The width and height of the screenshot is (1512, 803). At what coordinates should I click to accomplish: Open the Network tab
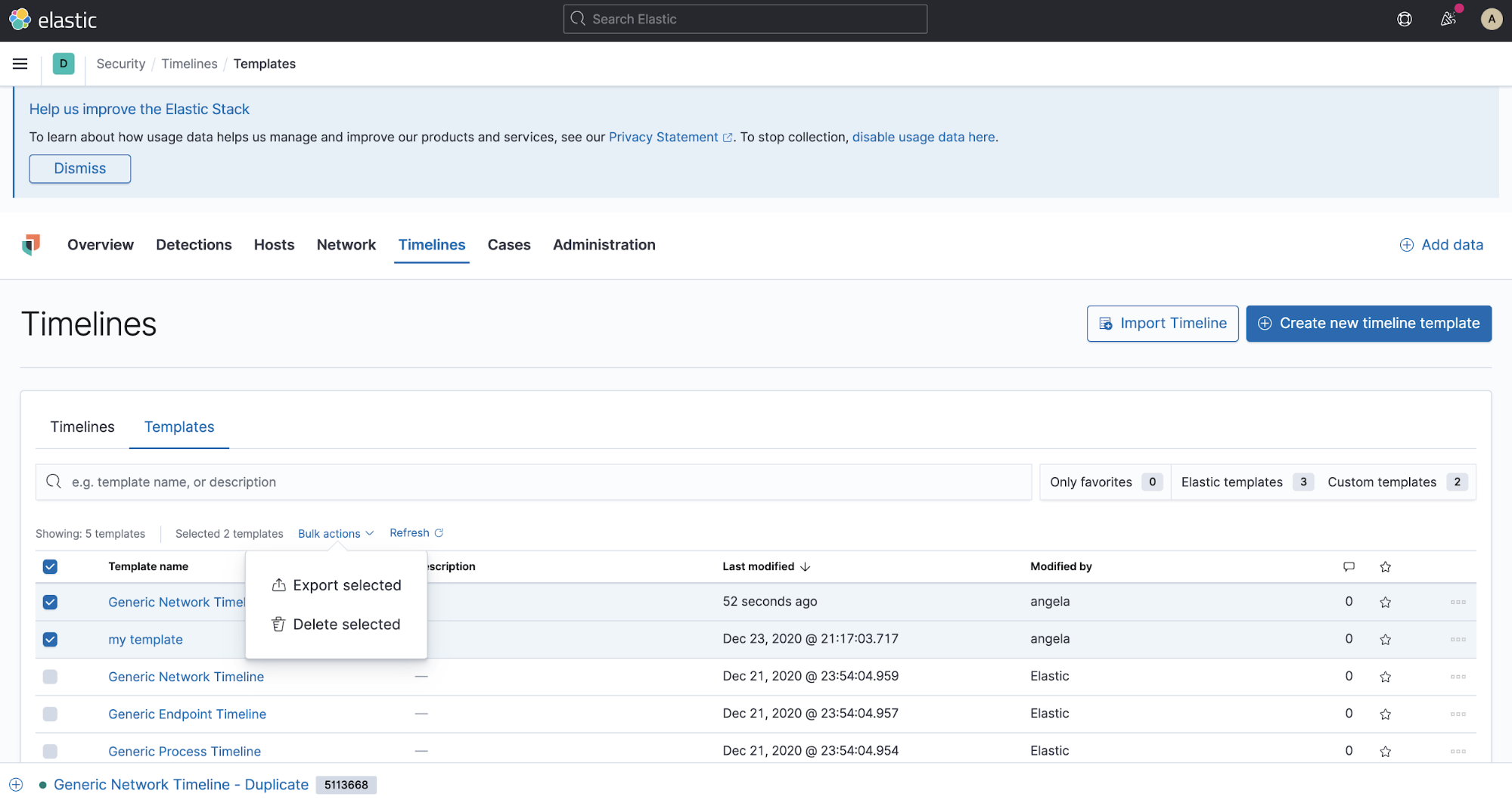coord(346,245)
